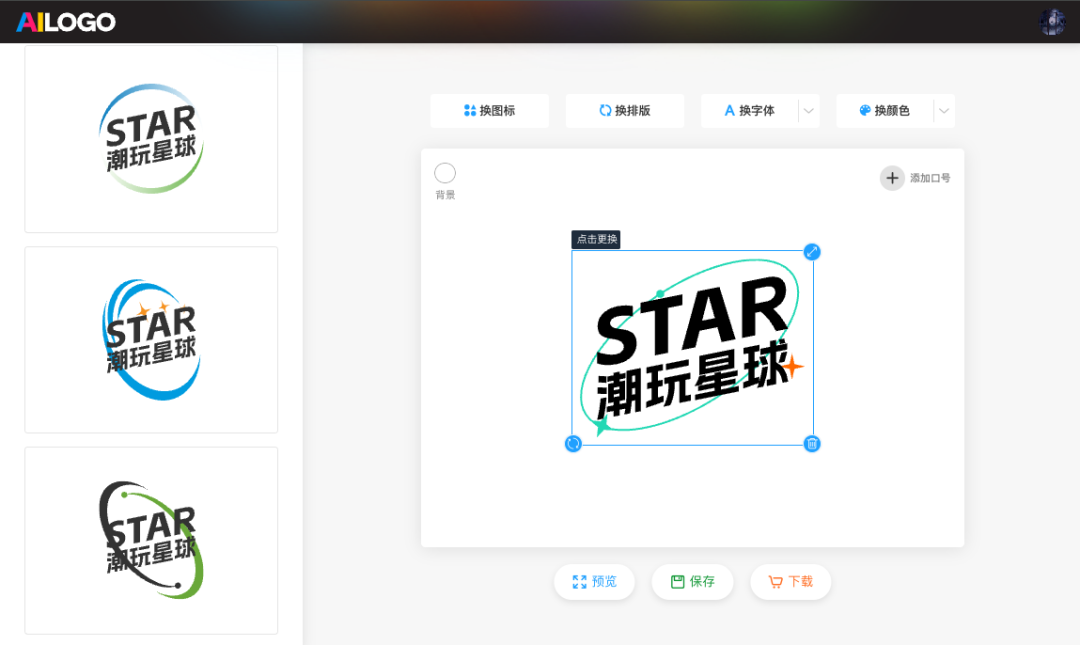Screen dimensions: 1080x645
Task: Delete the logo using the trash icon
Action: point(812,443)
